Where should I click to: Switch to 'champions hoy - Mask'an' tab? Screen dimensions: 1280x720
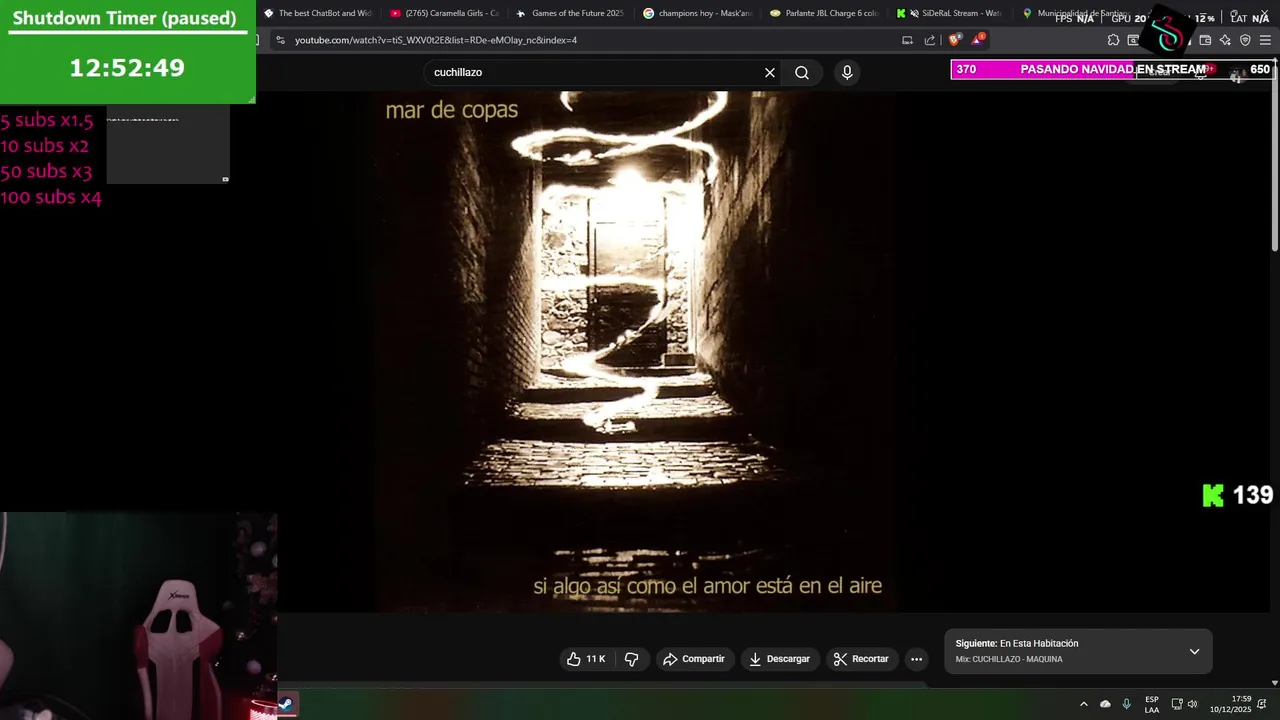pos(698,14)
